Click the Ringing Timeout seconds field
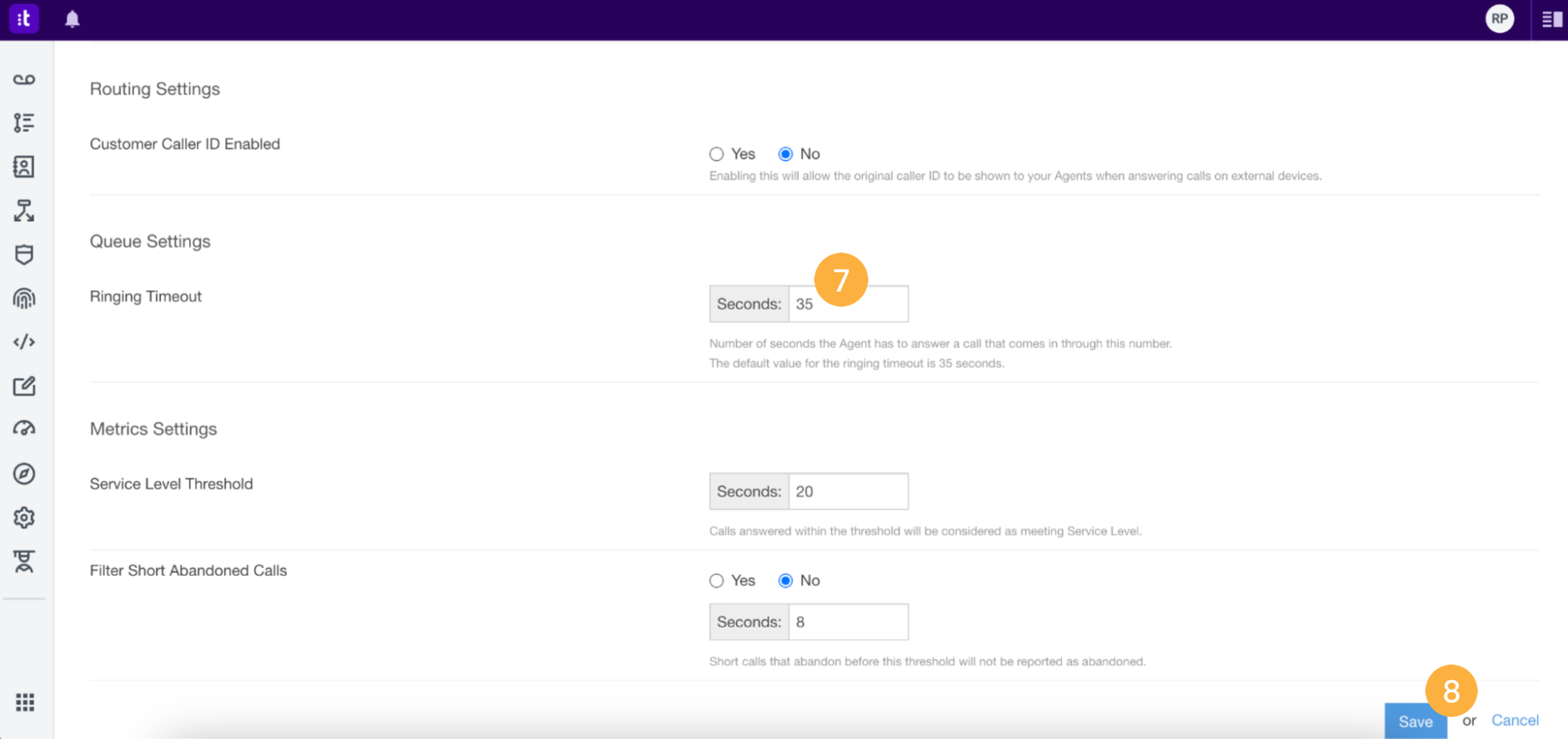 pyautogui.click(x=848, y=304)
